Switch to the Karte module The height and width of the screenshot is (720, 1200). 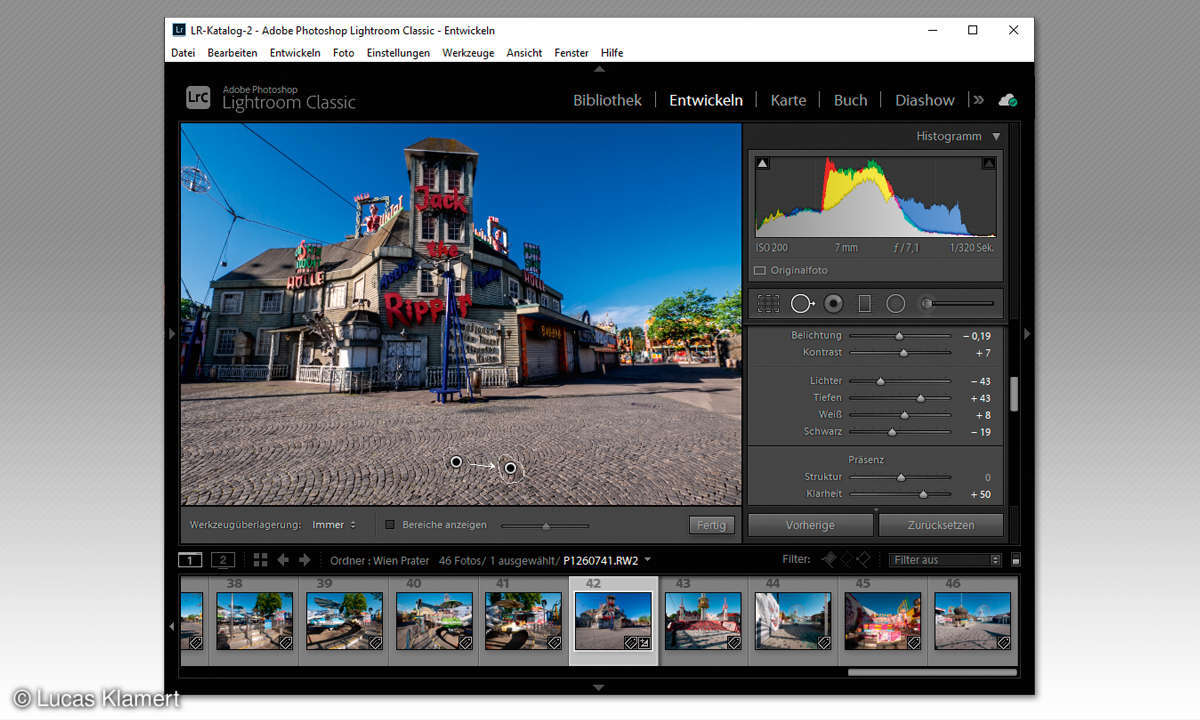pos(788,100)
